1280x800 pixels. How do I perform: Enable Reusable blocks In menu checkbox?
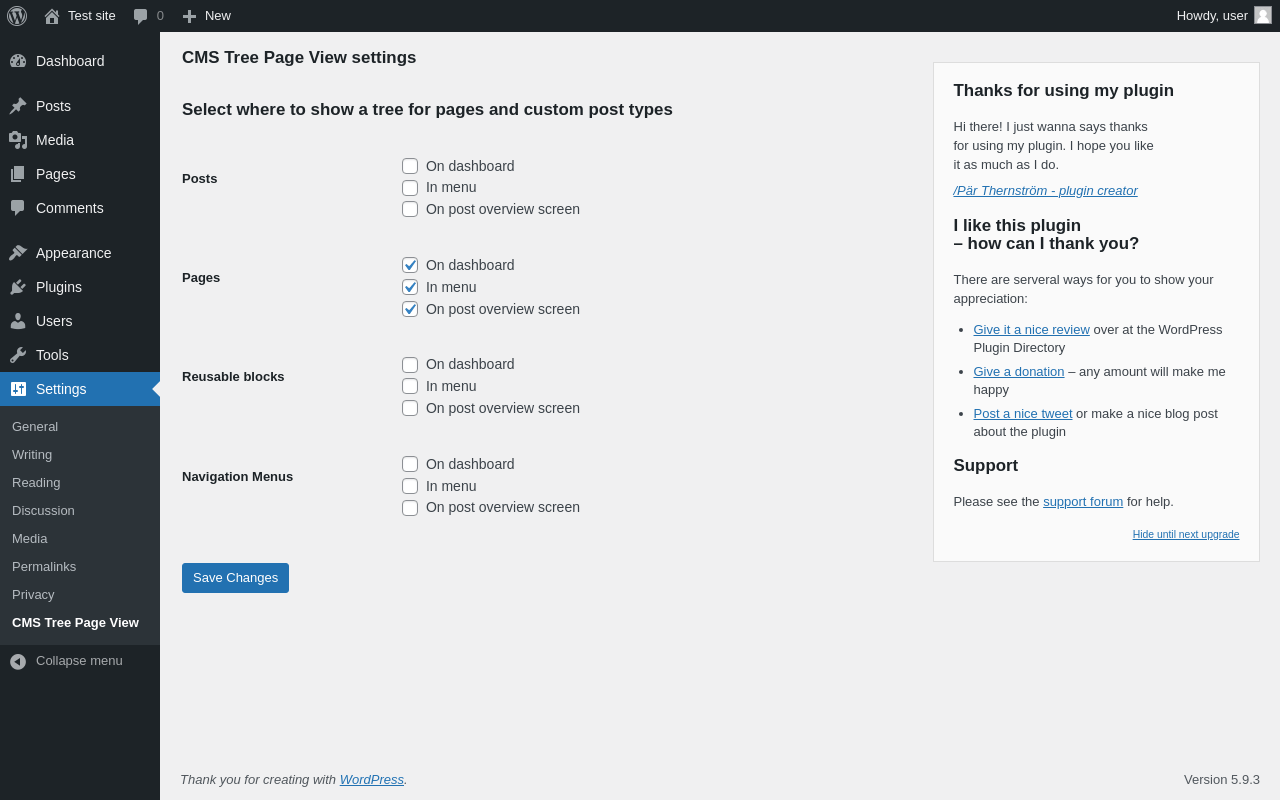(x=410, y=386)
